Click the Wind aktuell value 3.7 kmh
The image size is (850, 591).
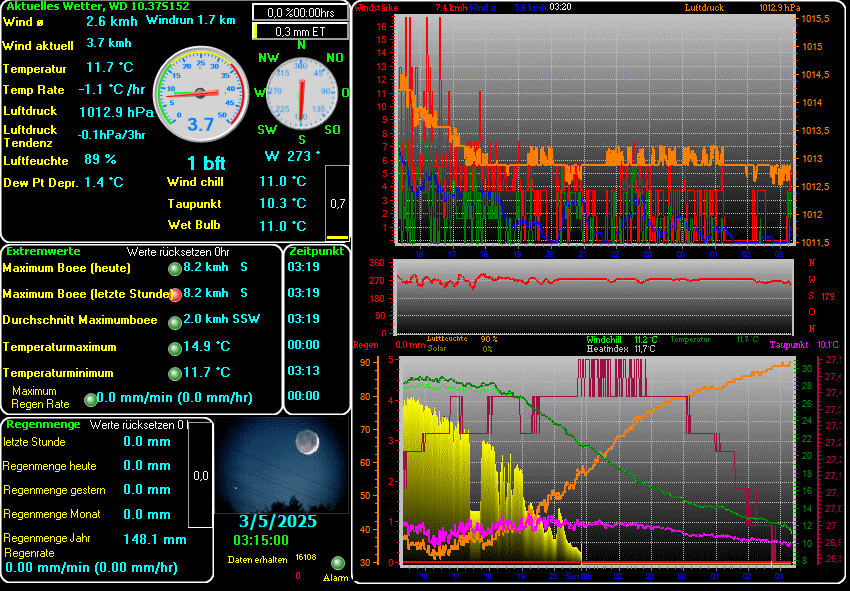109,43
